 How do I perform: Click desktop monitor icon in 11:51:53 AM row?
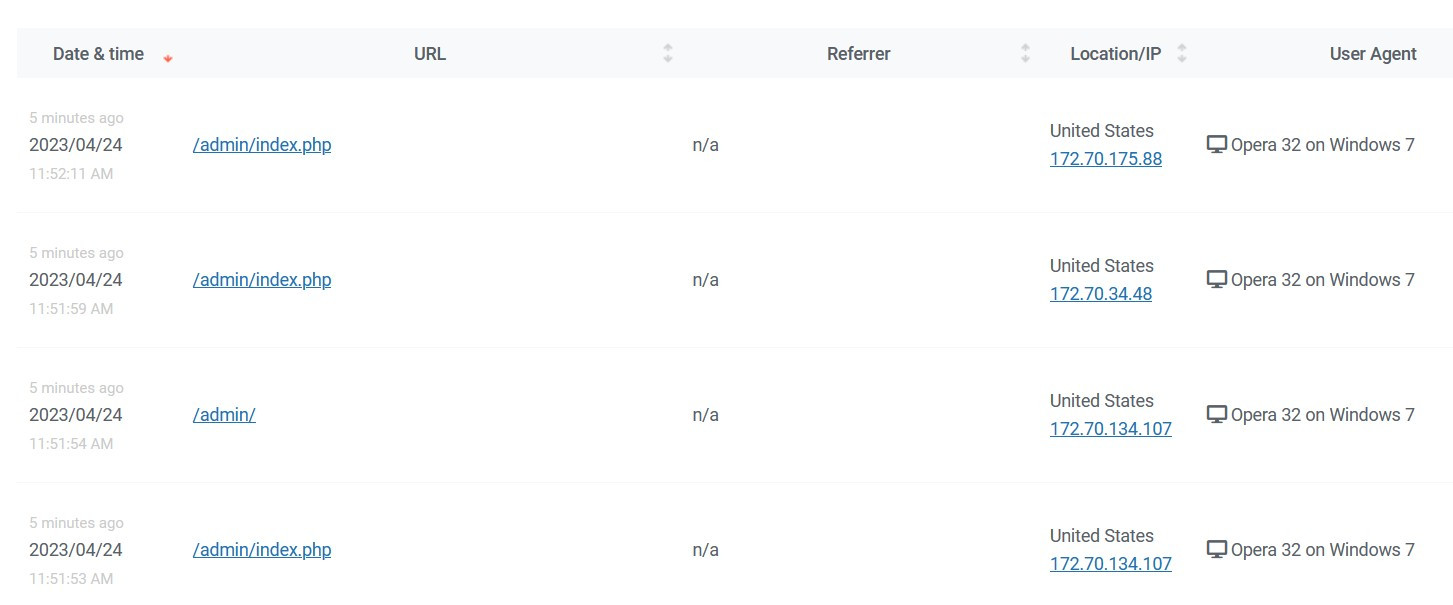point(1216,550)
